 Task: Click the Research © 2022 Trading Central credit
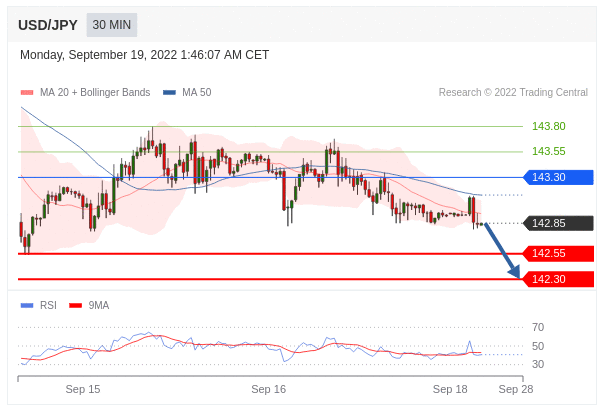coord(513,92)
